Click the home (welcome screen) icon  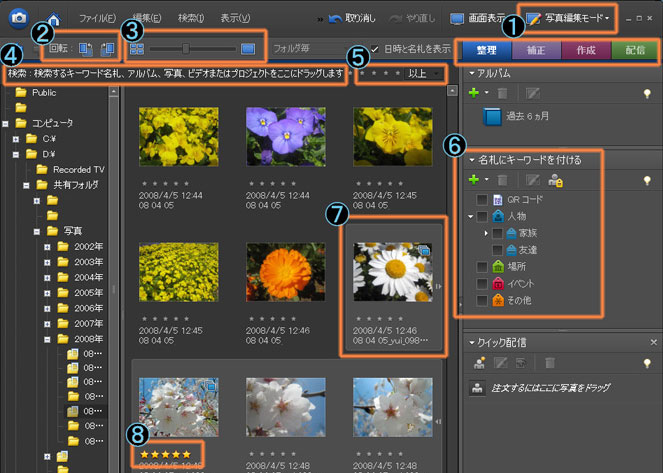click(52, 18)
